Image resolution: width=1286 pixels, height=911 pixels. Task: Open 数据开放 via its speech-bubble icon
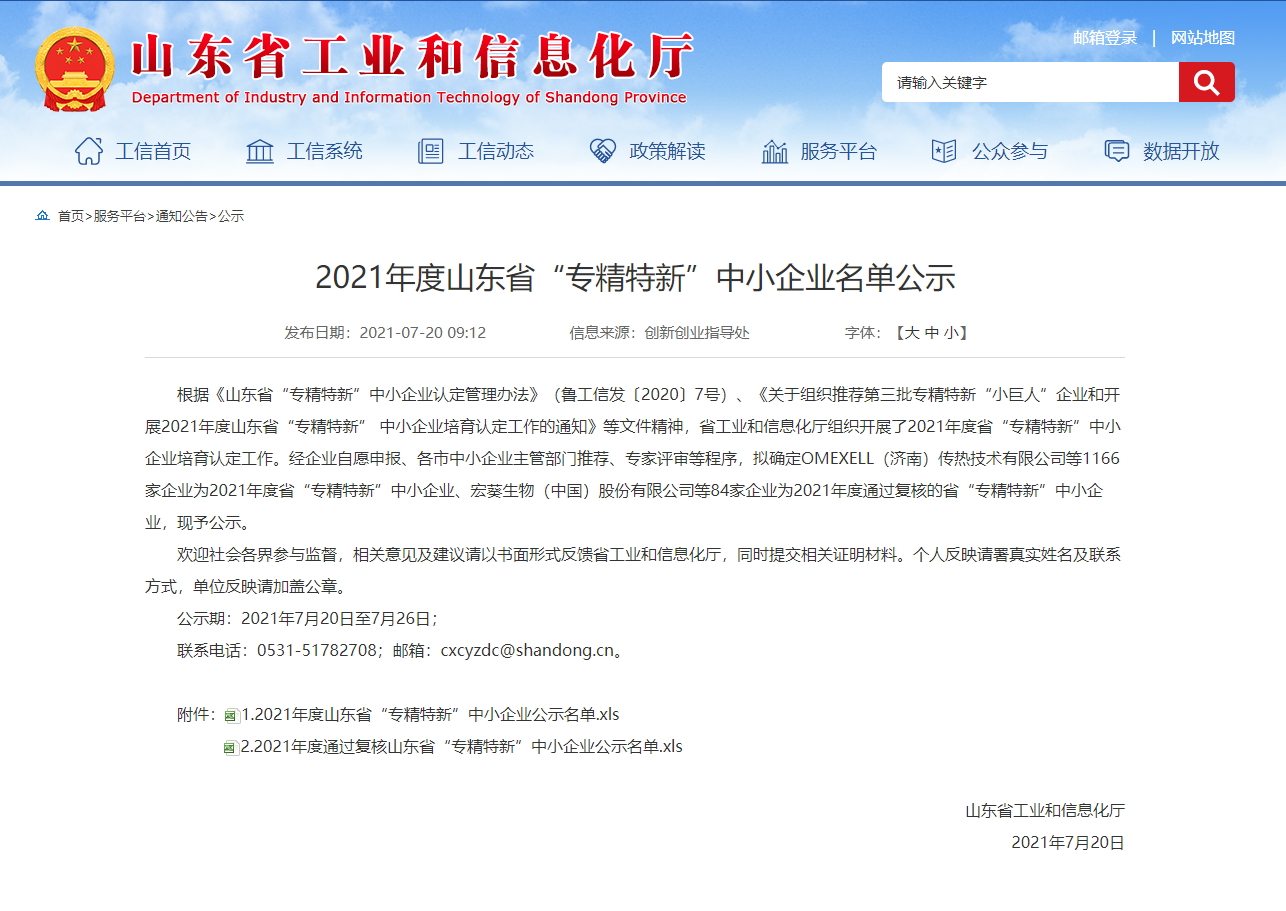click(x=1115, y=150)
